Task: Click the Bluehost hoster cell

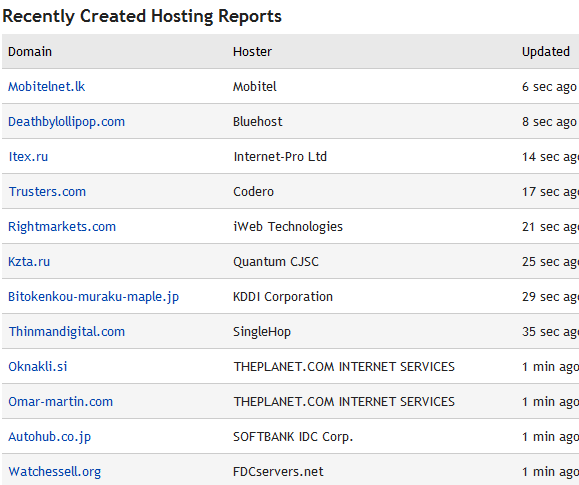Action: 258,122
